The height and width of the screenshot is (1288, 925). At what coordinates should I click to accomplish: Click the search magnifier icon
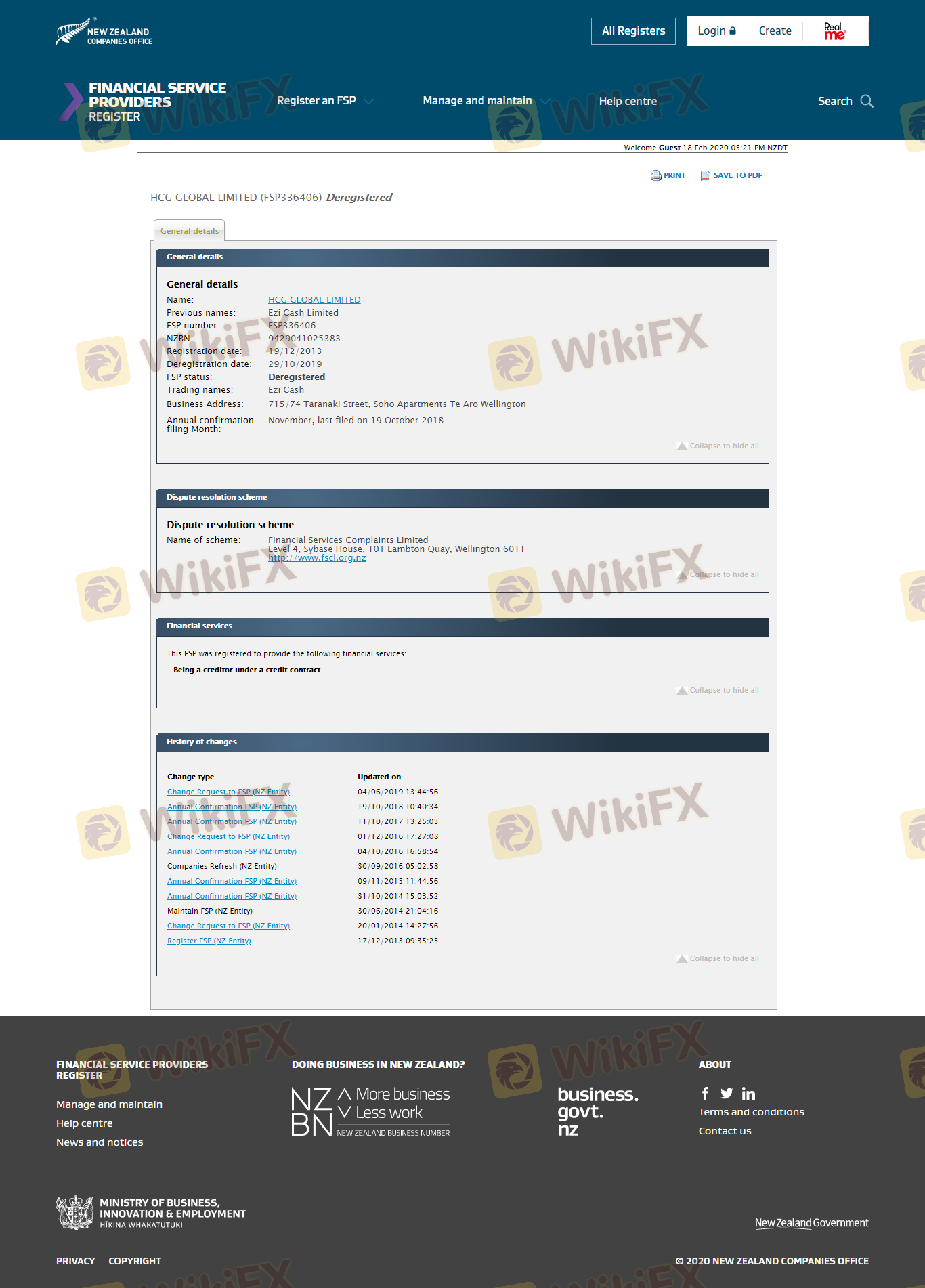point(866,101)
